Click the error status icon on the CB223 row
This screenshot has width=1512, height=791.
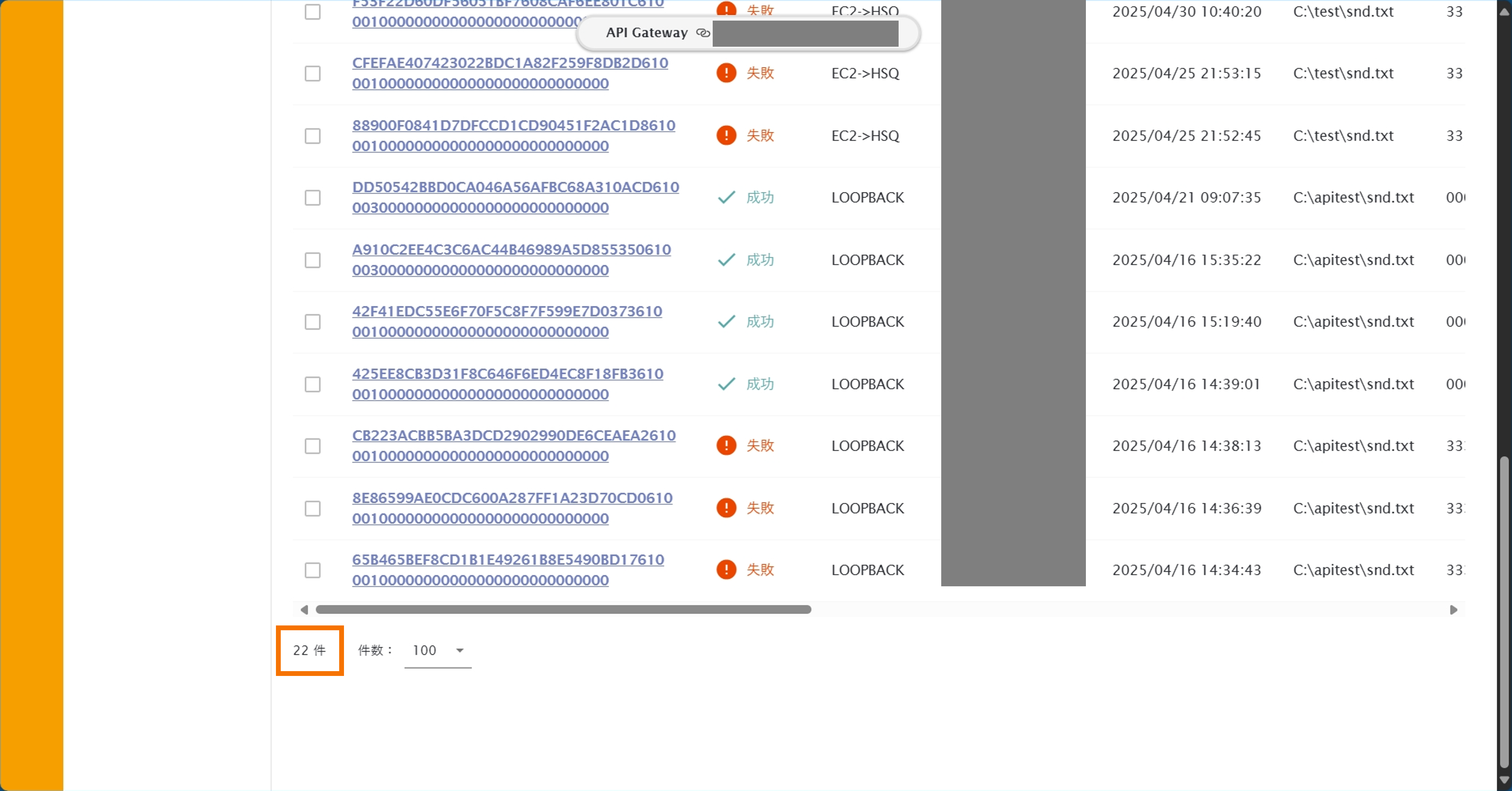click(726, 445)
